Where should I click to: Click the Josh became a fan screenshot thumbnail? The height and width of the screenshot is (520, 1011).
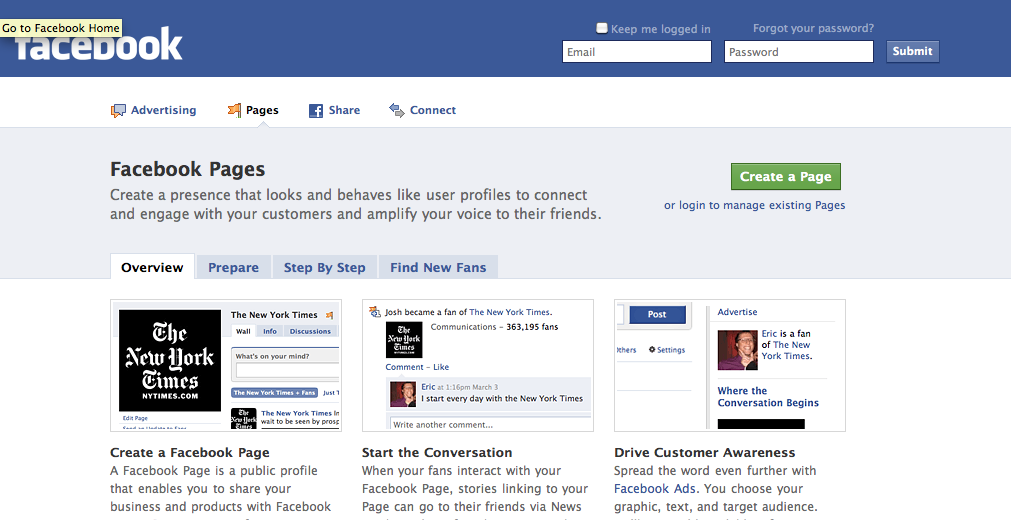click(x=478, y=365)
